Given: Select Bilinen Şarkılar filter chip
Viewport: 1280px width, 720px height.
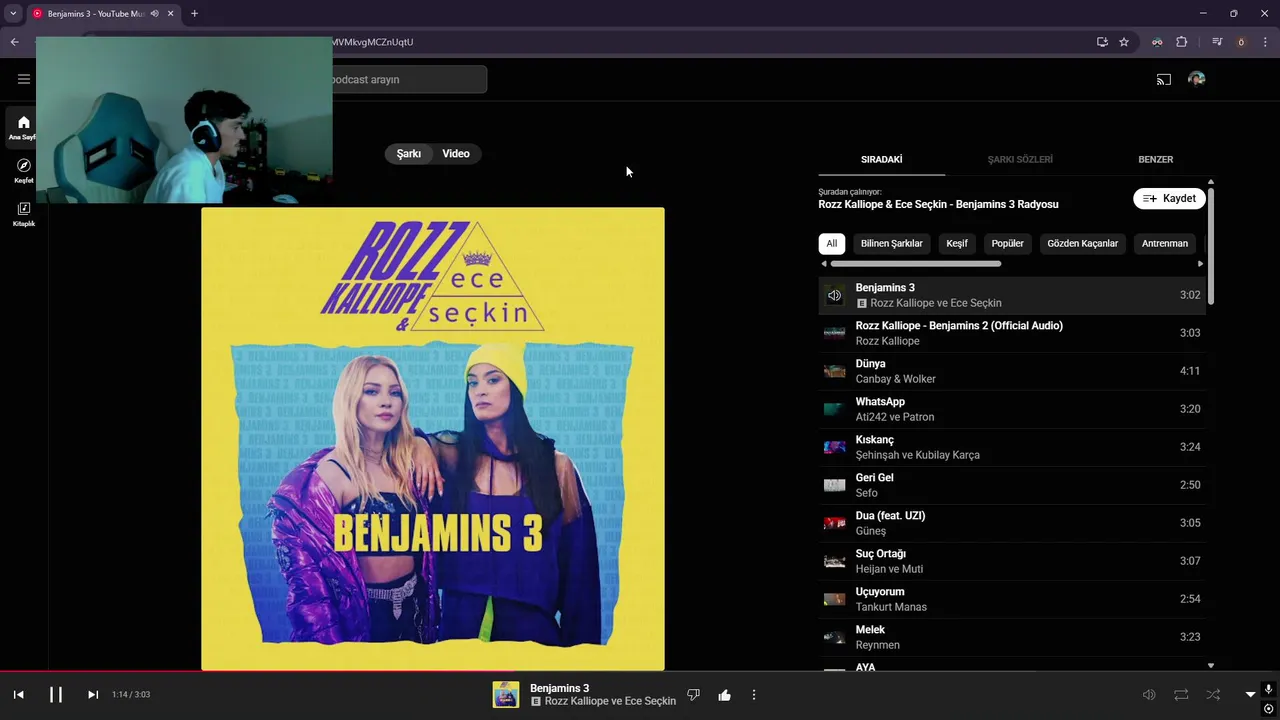Looking at the screenshot, I should point(892,243).
